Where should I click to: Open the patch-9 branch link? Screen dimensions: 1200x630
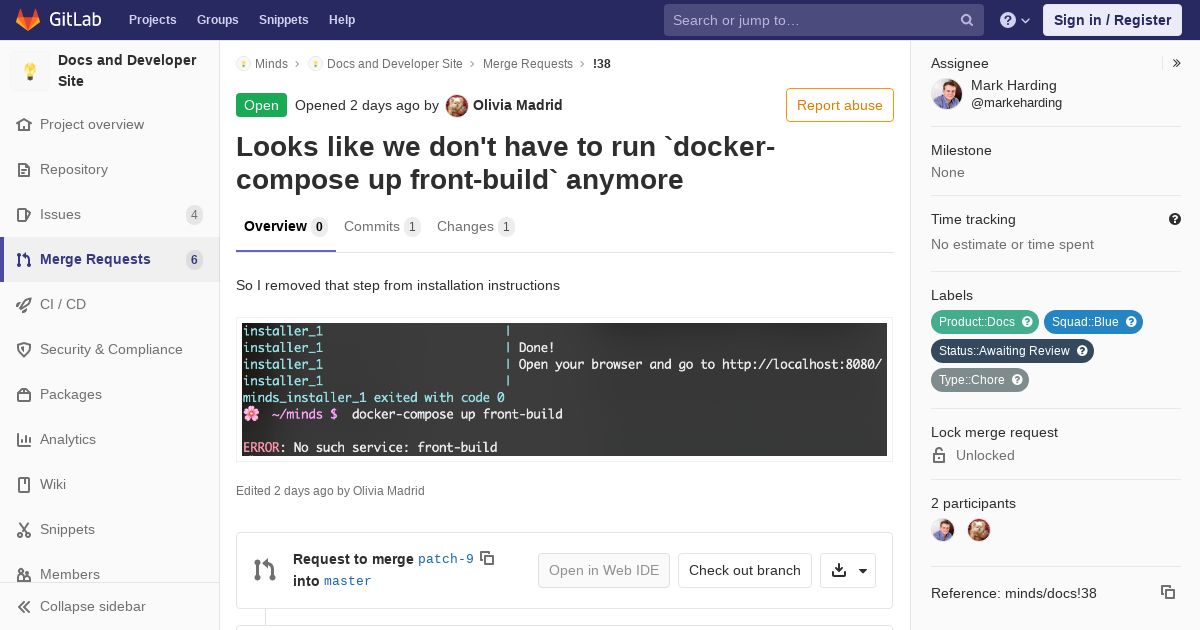point(446,559)
